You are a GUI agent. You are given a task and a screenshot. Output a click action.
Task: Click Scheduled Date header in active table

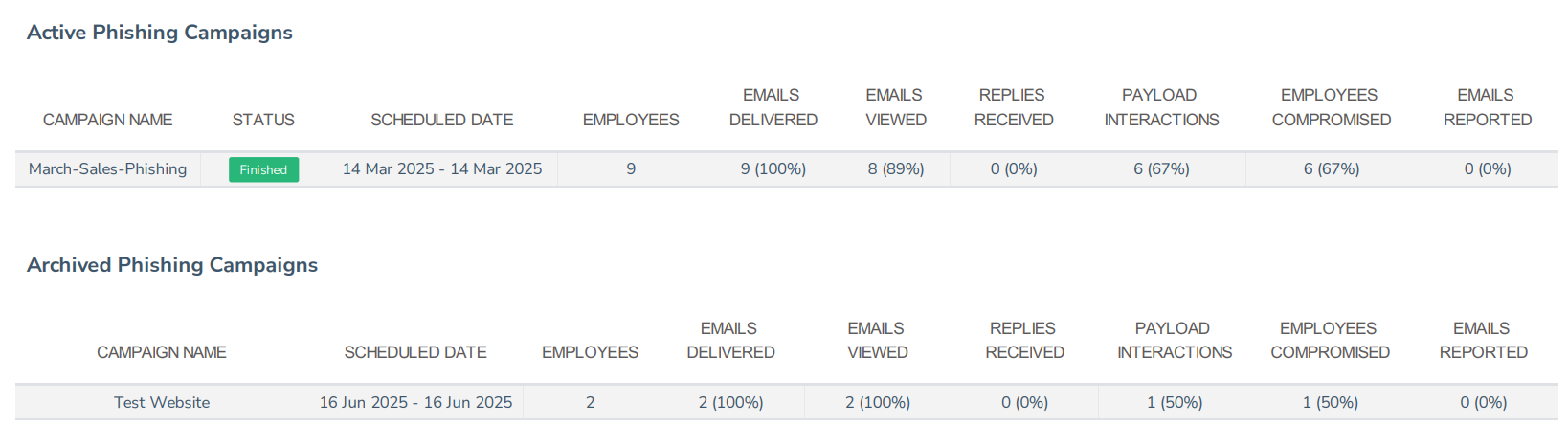point(441,120)
